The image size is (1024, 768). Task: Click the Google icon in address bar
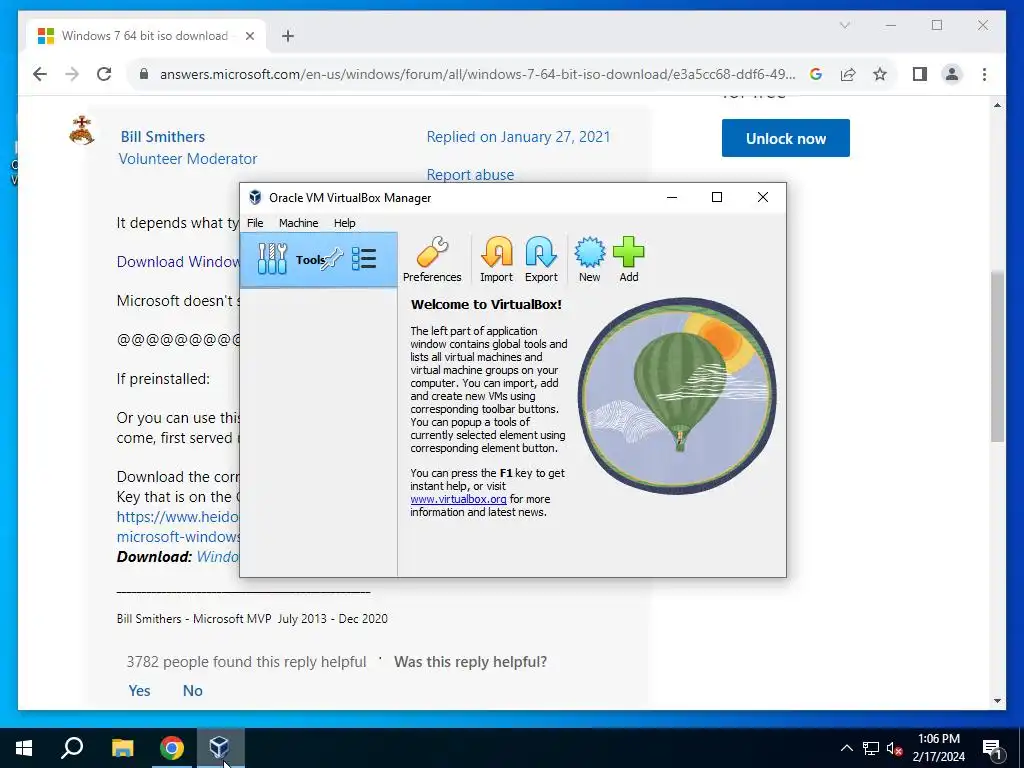click(x=816, y=74)
